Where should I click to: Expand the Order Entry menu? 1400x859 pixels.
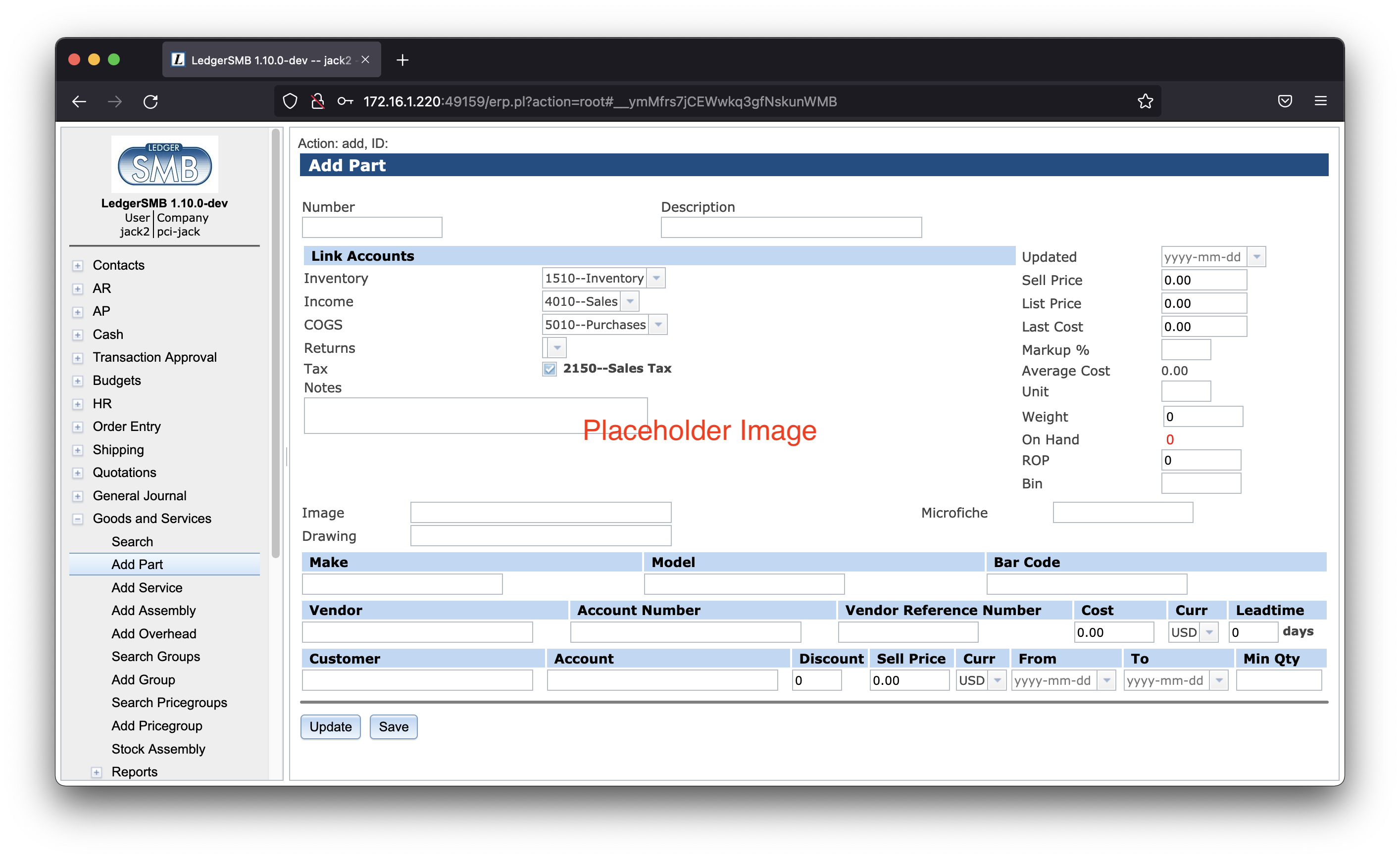click(x=78, y=427)
